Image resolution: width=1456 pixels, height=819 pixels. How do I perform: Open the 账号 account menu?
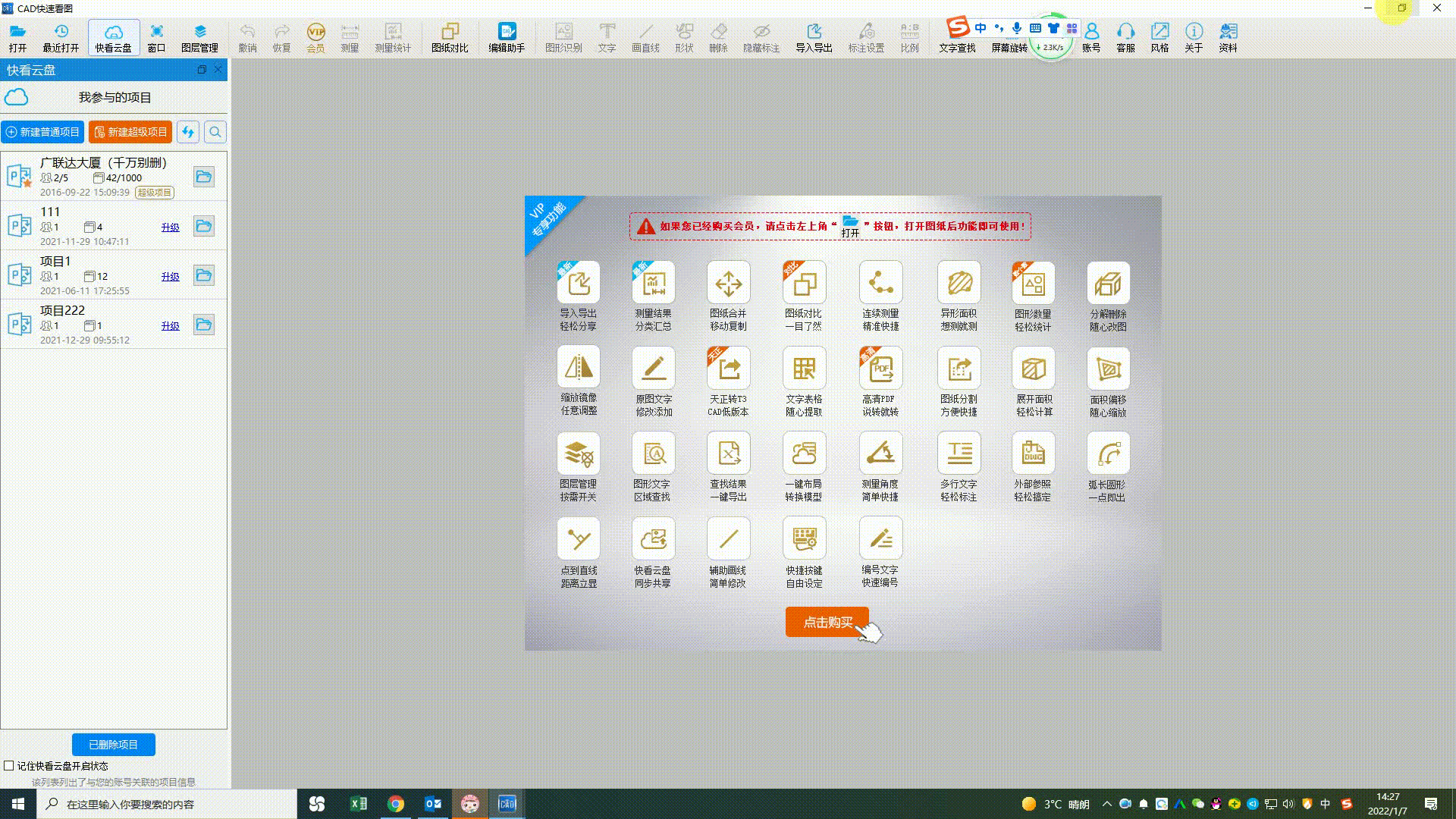click(x=1091, y=37)
